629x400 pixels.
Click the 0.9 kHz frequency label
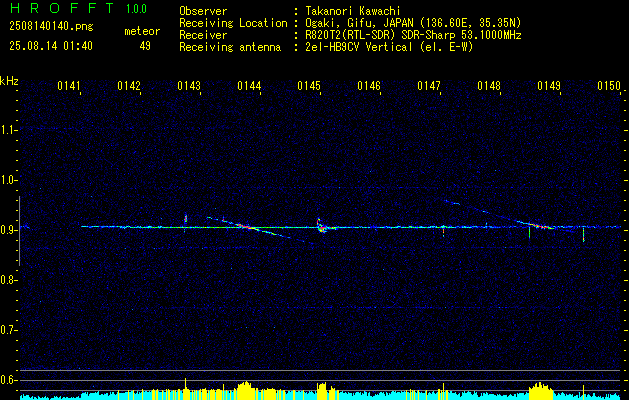(8, 230)
